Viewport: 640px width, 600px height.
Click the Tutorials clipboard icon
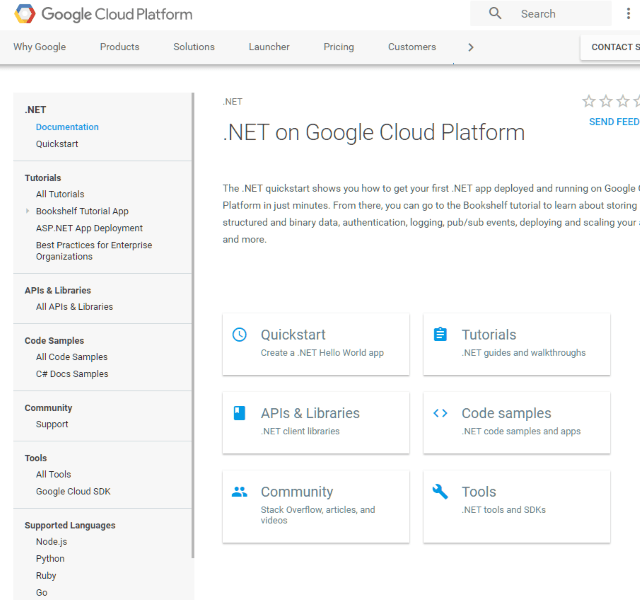tap(440, 334)
